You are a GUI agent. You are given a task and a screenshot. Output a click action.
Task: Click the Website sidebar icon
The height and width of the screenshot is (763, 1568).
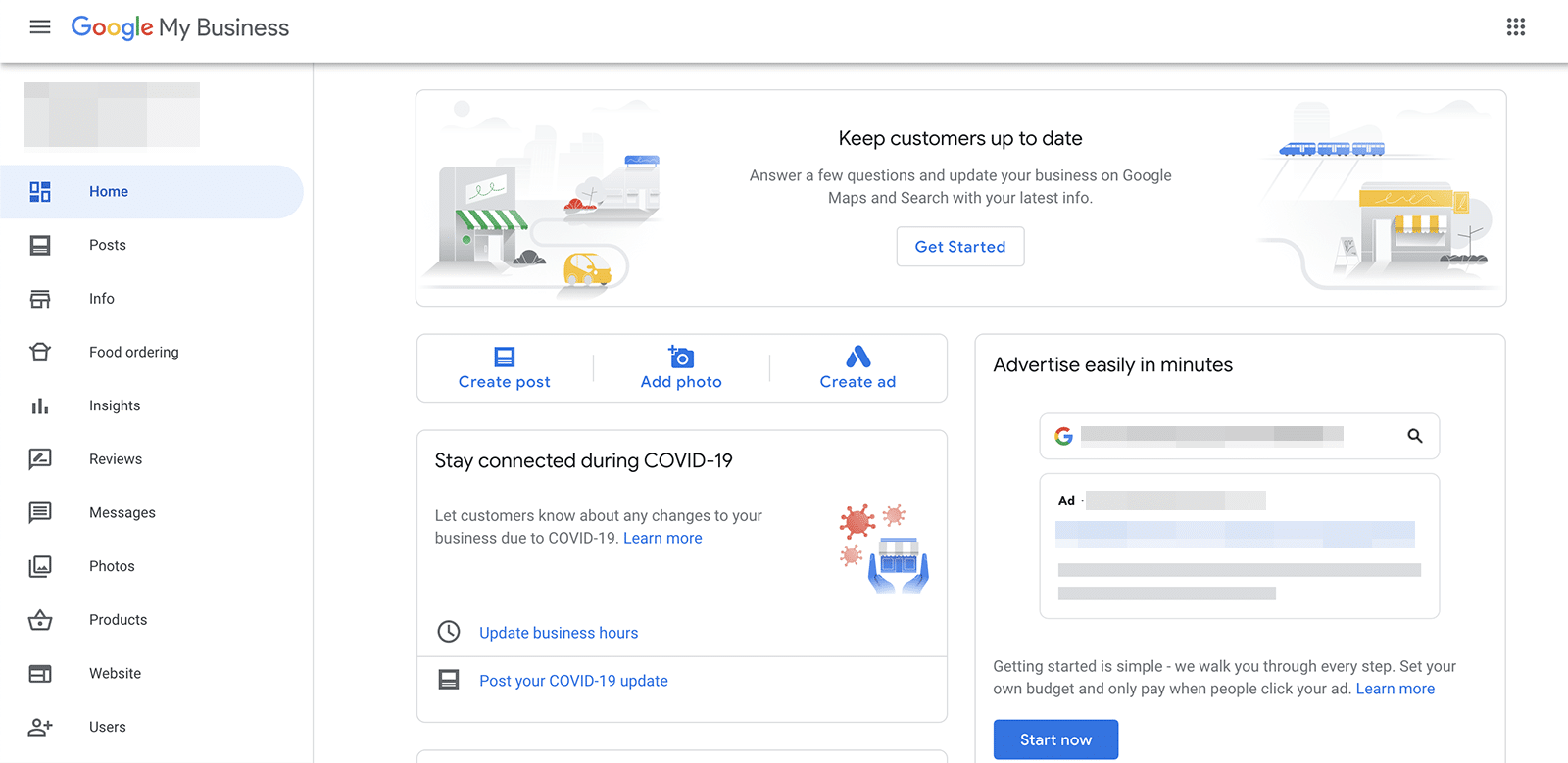40,673
